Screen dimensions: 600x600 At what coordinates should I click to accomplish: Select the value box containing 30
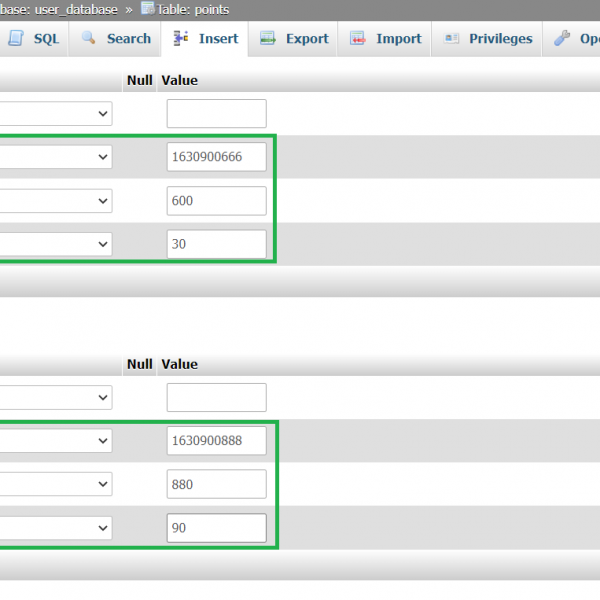pos(217,244)
